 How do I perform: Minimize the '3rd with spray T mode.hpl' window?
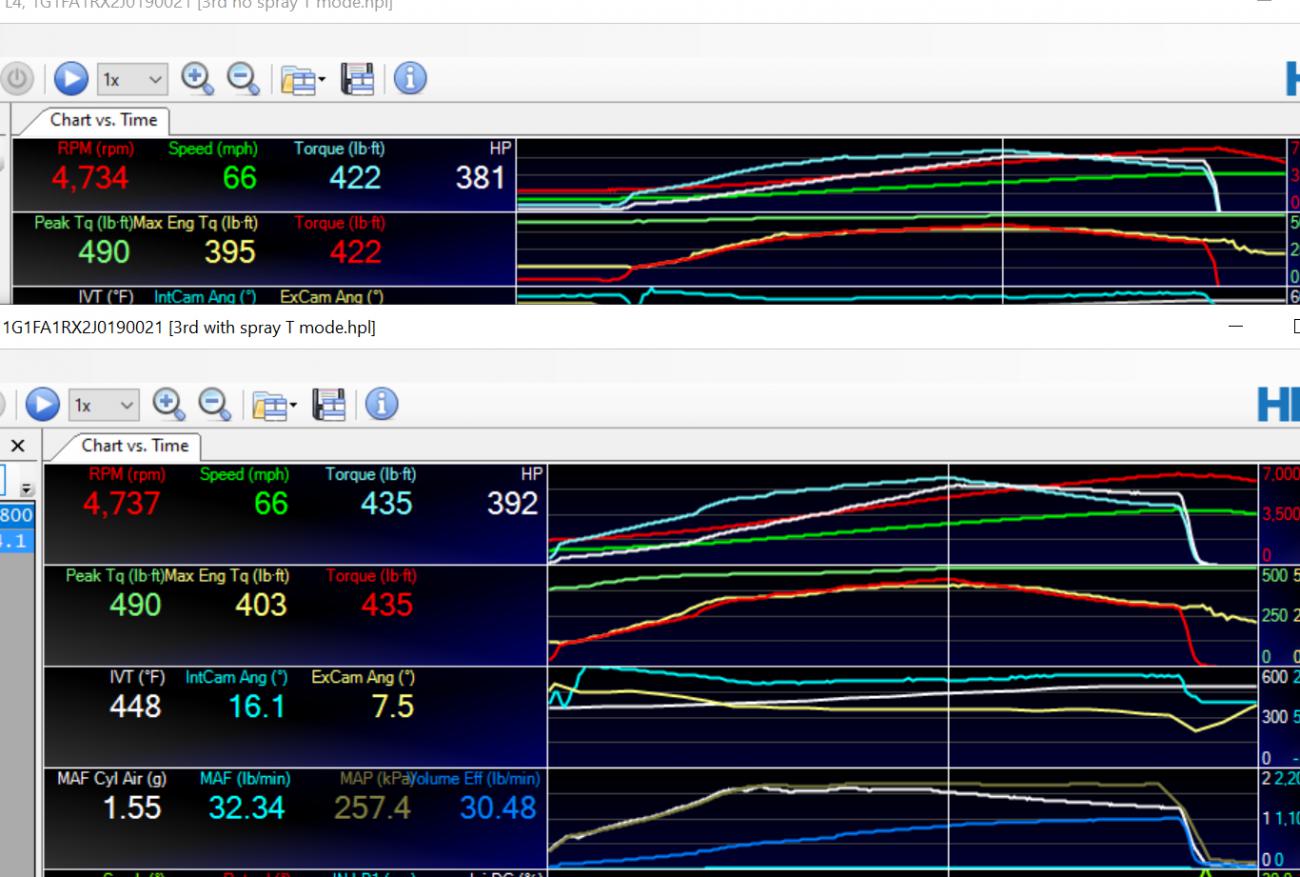click(1236, 326)
